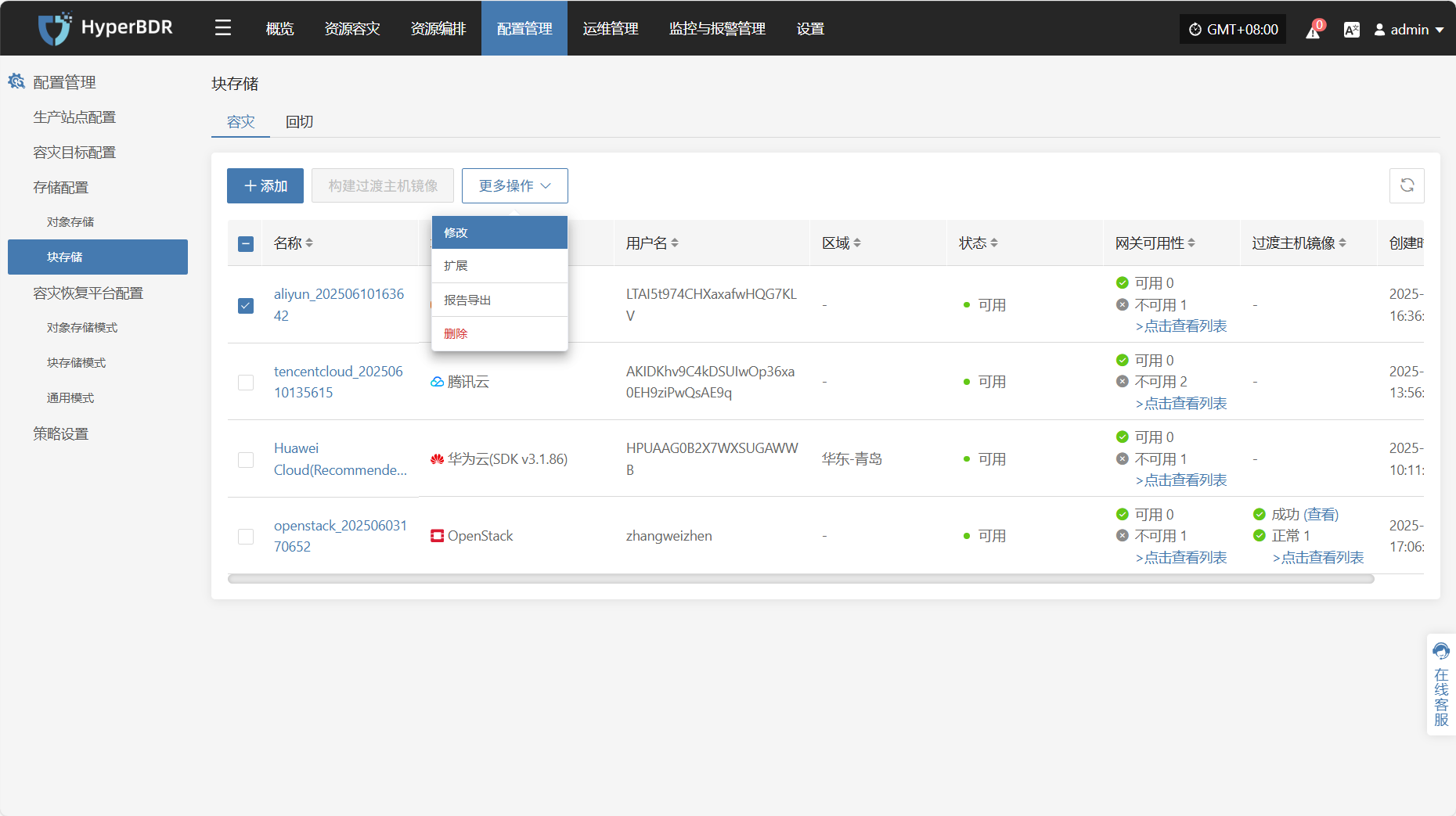Screen dimensions: 1456x816
Task: Open the openstack_20250603170652 name link
Action: coord(341,536)
